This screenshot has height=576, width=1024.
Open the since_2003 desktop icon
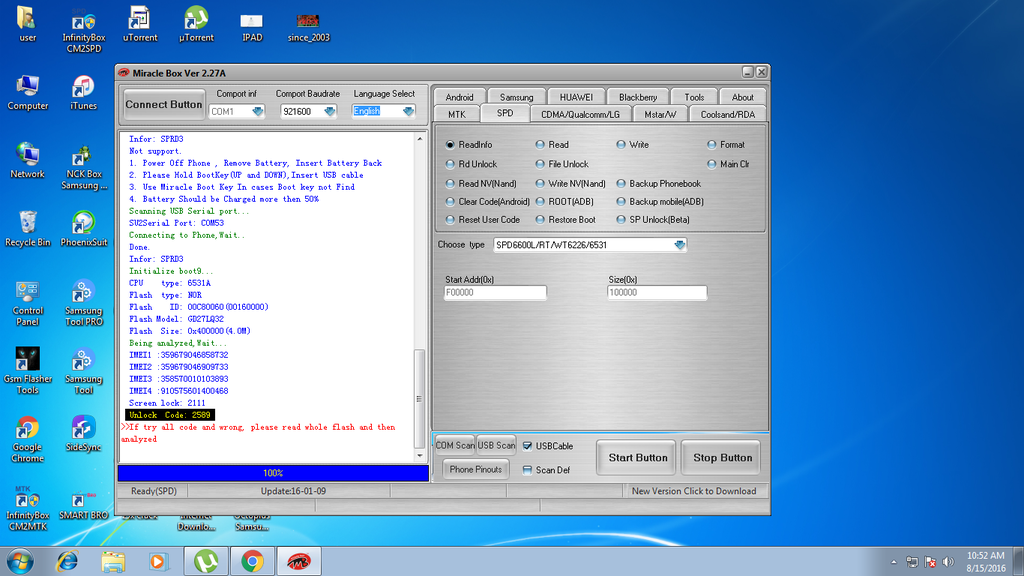pos(308,26)
